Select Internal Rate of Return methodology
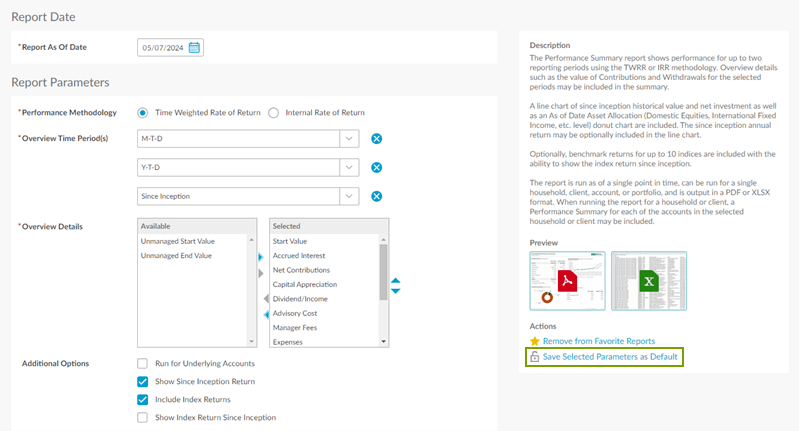799x431 pixels. 274,113
